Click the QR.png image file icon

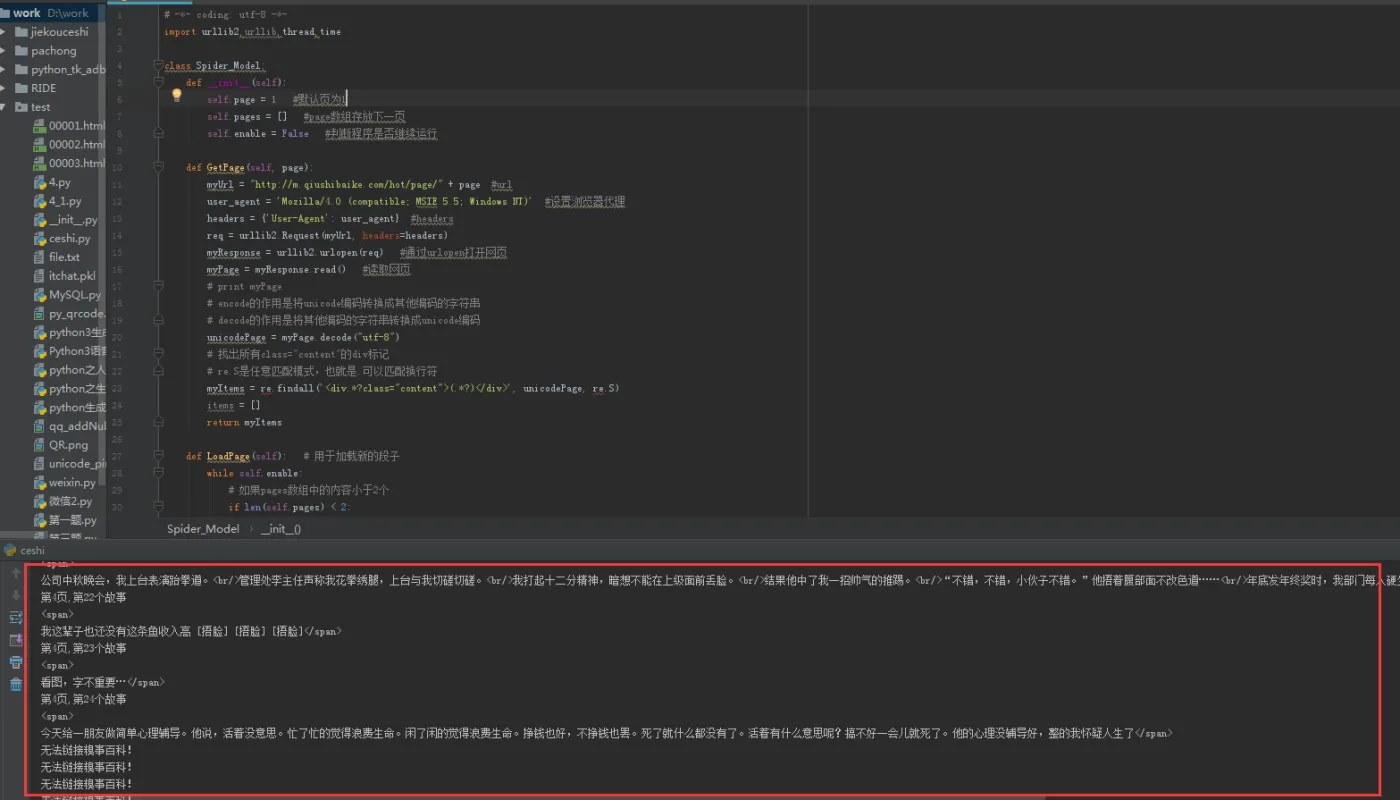pyautogui.click(x=39, y=445)
